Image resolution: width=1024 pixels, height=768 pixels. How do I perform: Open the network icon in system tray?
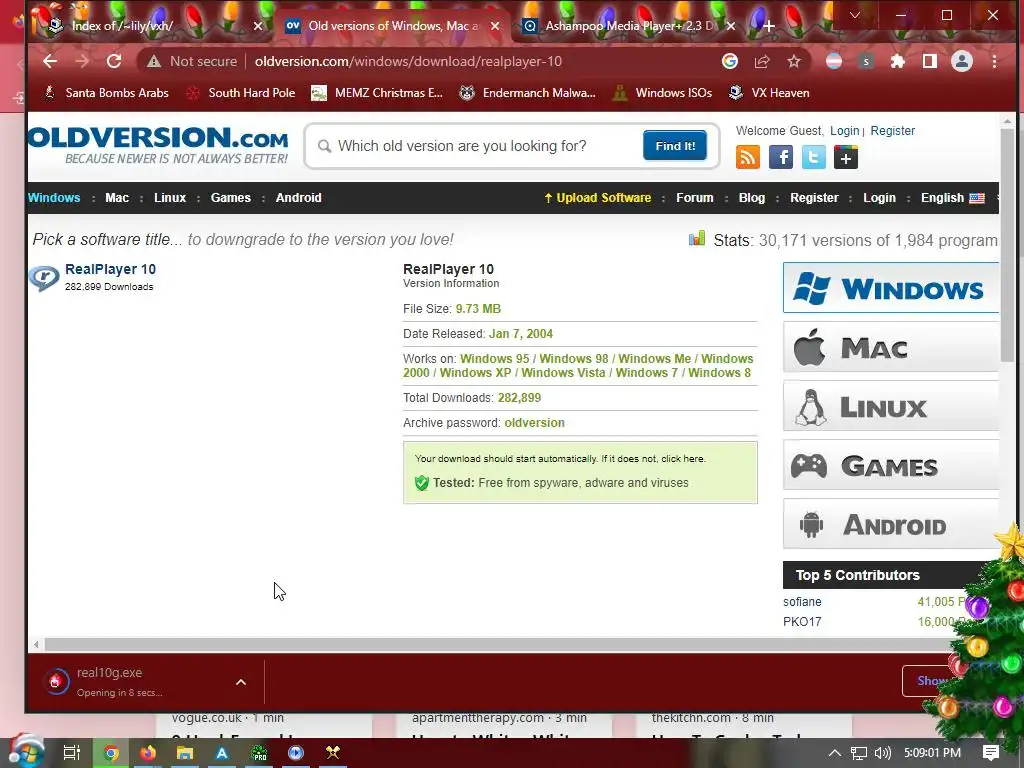pyautogui.click(x=859, y=753)
